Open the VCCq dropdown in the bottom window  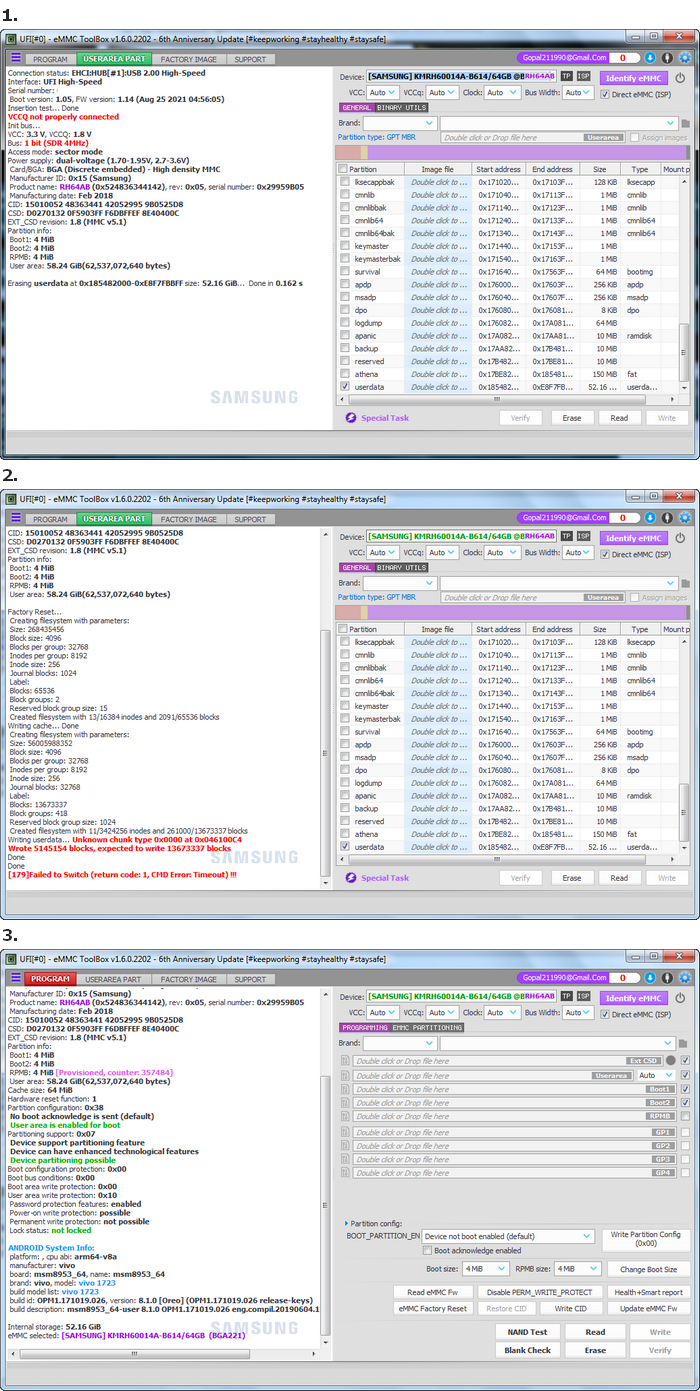pos(442,1013)
